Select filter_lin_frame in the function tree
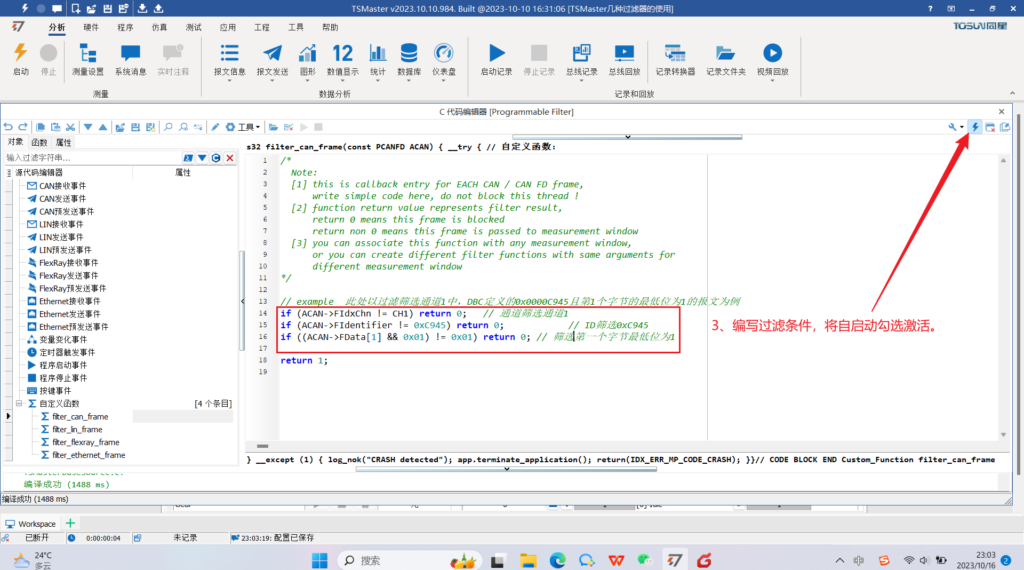1024x570 pixels. [78, 429]
